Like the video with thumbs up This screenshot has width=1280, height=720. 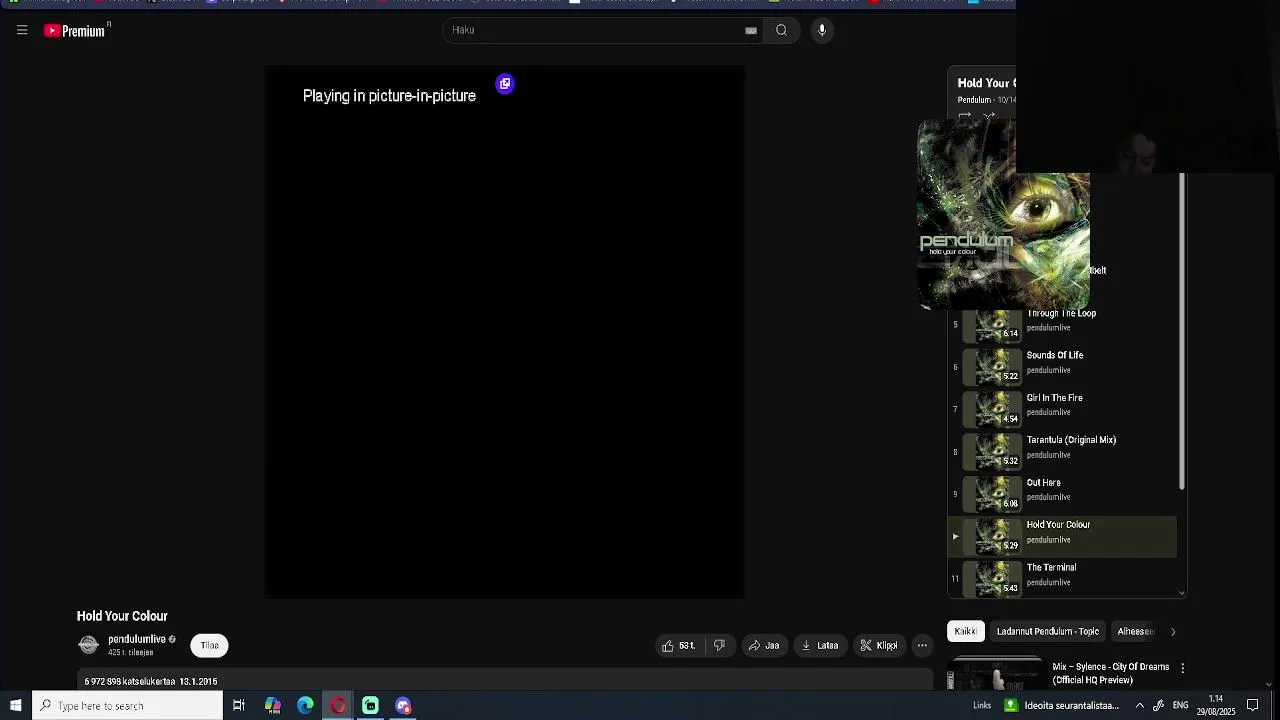click(680, 646)
